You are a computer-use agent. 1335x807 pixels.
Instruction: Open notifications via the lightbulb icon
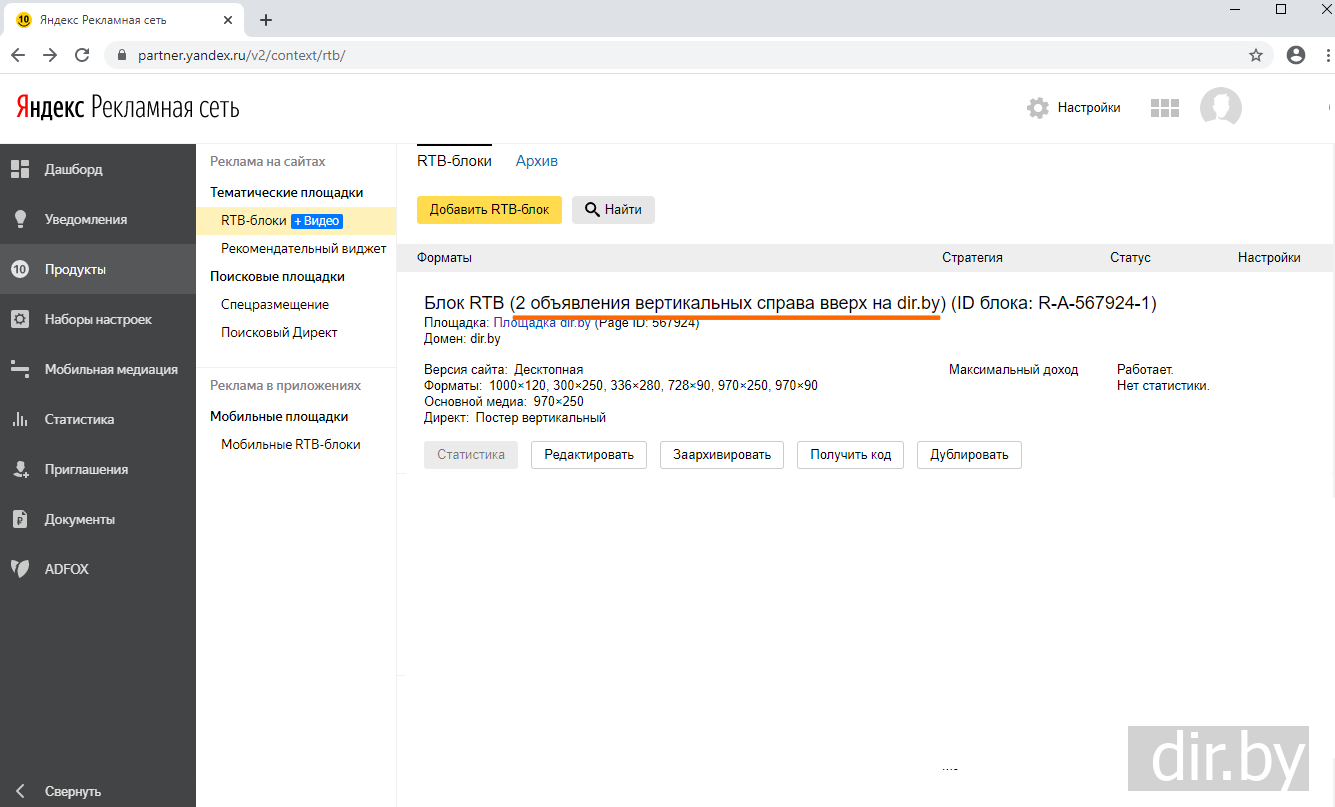(20, 220)
